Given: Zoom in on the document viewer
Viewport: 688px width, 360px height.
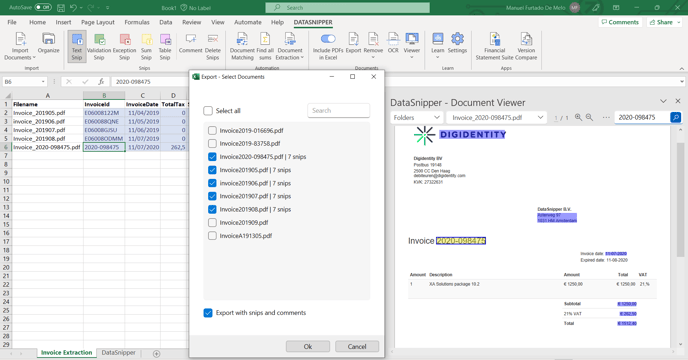Looking at the screenshot, I should click(578, 117).
